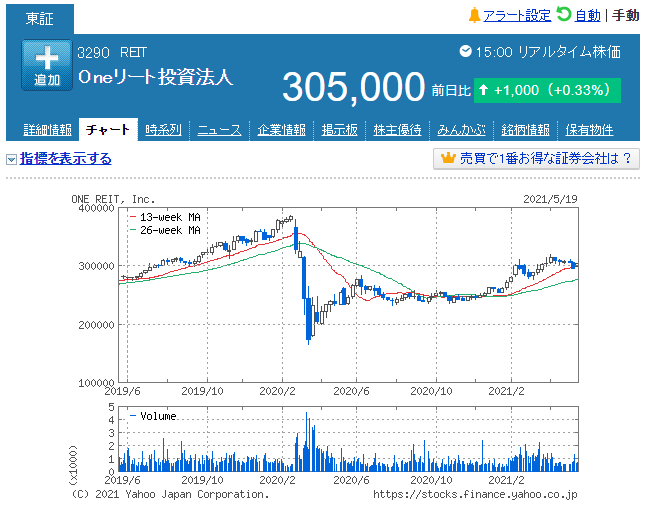The height and width of the screenshot is (505, 647).
Task: Expand the 指標を表示する arrow toggle
Action: 12,159
